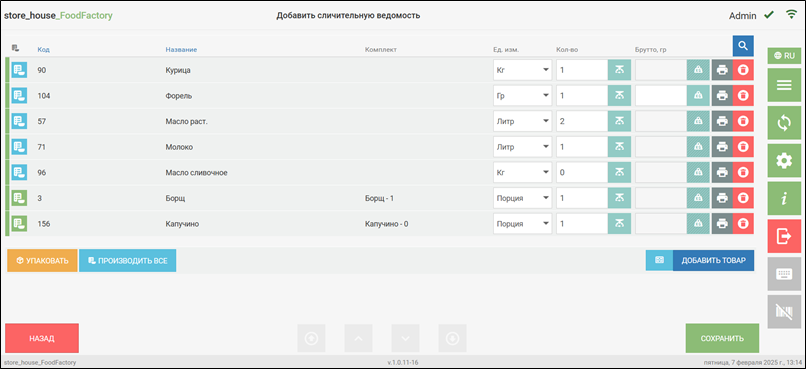Open the hamburger menu in sidebar
The height and width of the screenshot is (369, 806).
click(784, 85)
